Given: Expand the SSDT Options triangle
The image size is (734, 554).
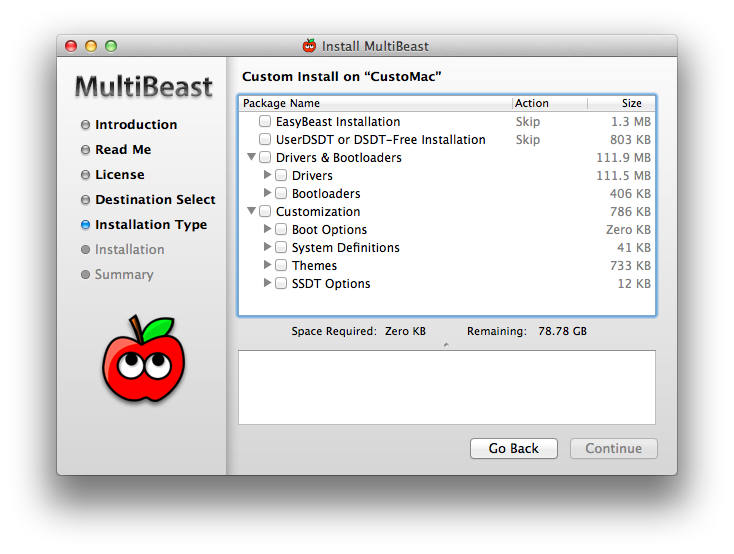Looking at the screenshot, I should coord(267,282).
